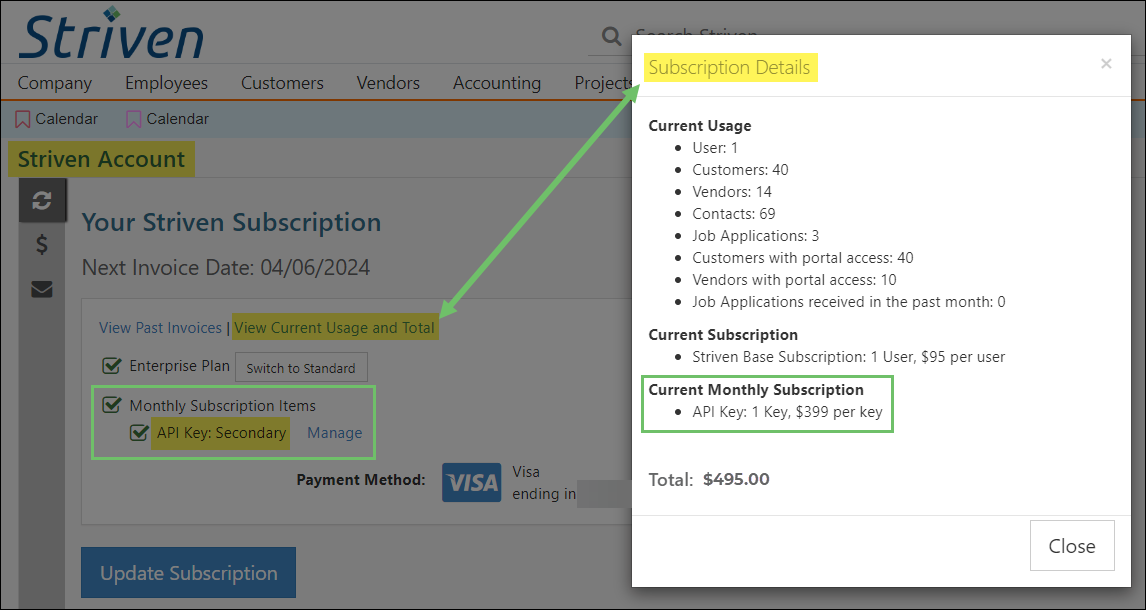
Task: Toggle the Monthly Subscription Items checkbox
Action: click(111, 405)
